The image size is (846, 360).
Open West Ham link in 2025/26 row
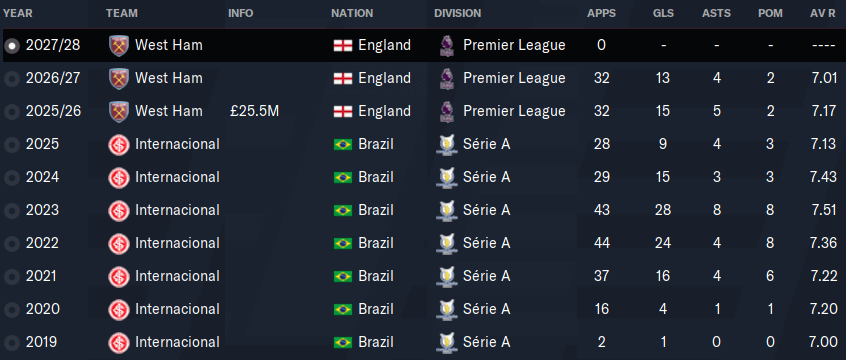(x=169, y=111)
